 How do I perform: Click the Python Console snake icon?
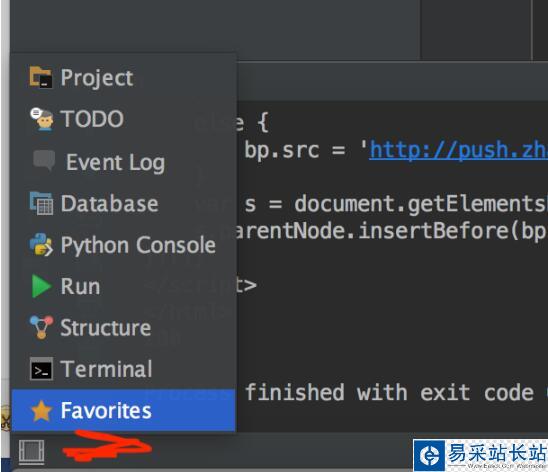pos(41,245)
